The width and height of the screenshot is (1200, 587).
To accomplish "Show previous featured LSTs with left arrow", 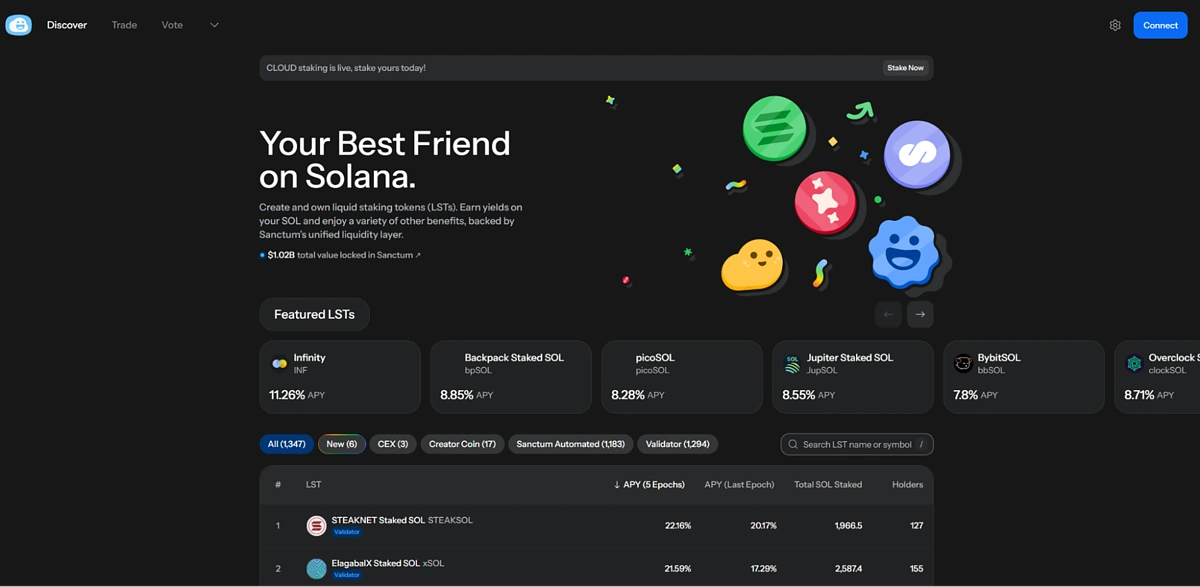I will click(888, 314).
